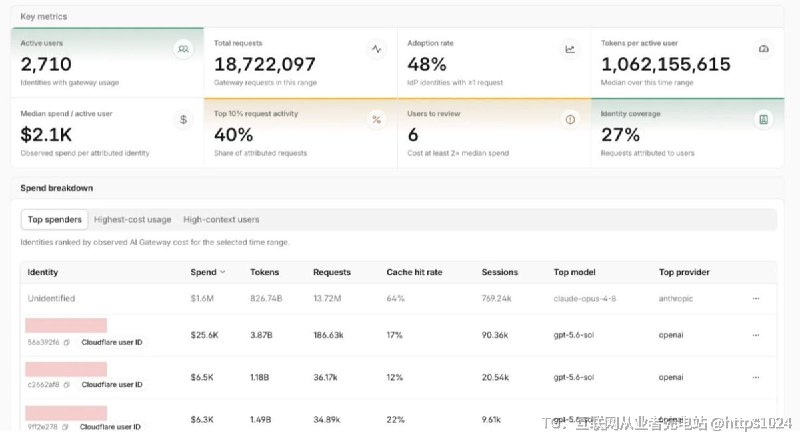Click the anthropic provider cell
Viewport: 800px width, 435px height.
click(x=676, y=299)
